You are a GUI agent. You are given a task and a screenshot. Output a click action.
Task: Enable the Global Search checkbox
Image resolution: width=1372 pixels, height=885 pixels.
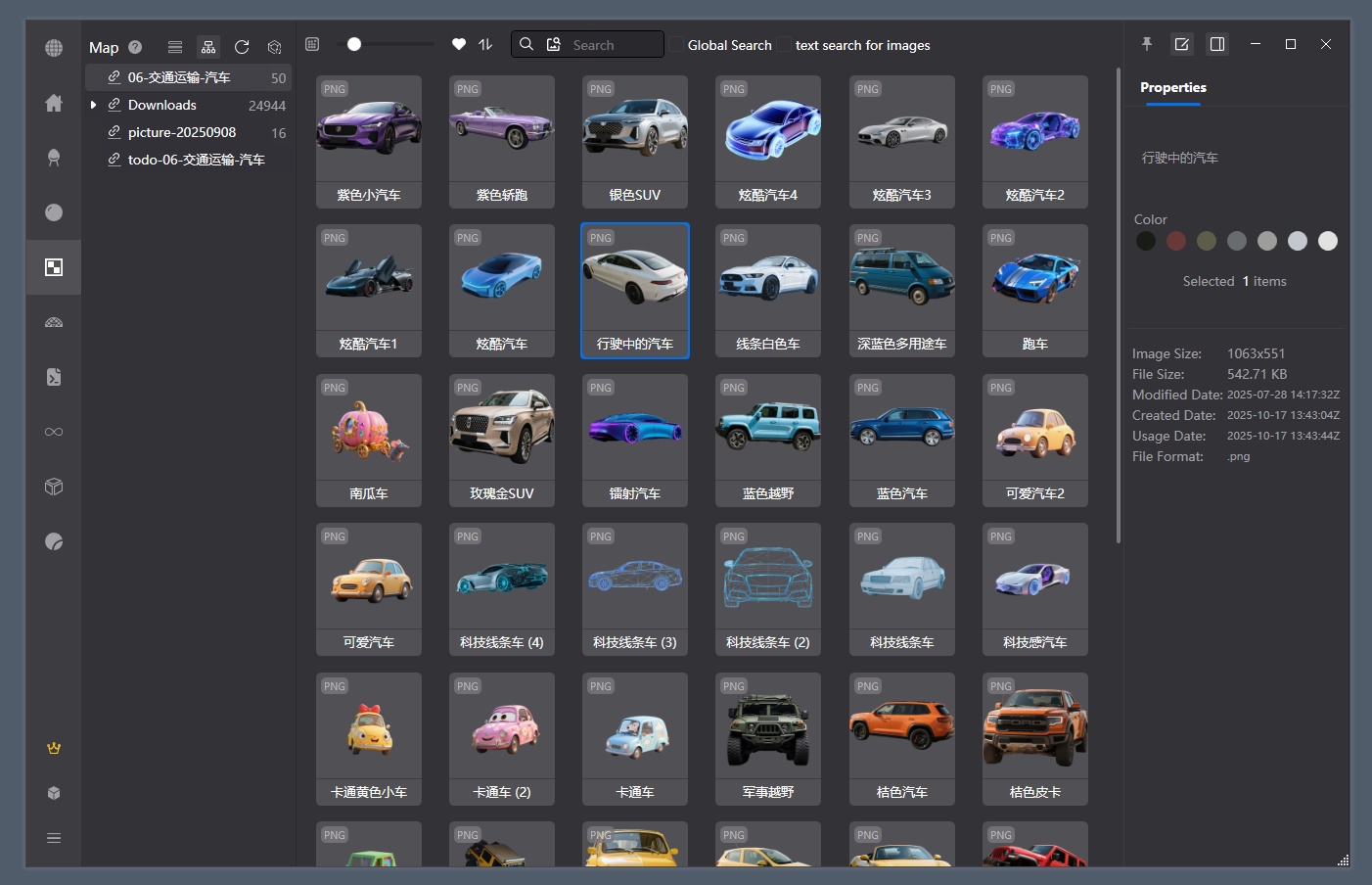point(676,45)
